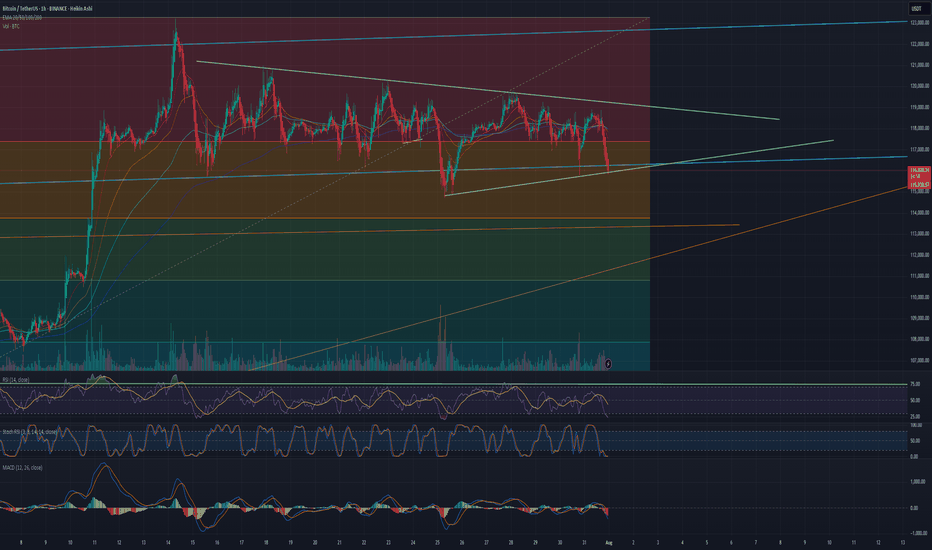Click the RSI (14, close) indicator label
The width and height of the screenshot is (932, 550).
click(15, 379)
